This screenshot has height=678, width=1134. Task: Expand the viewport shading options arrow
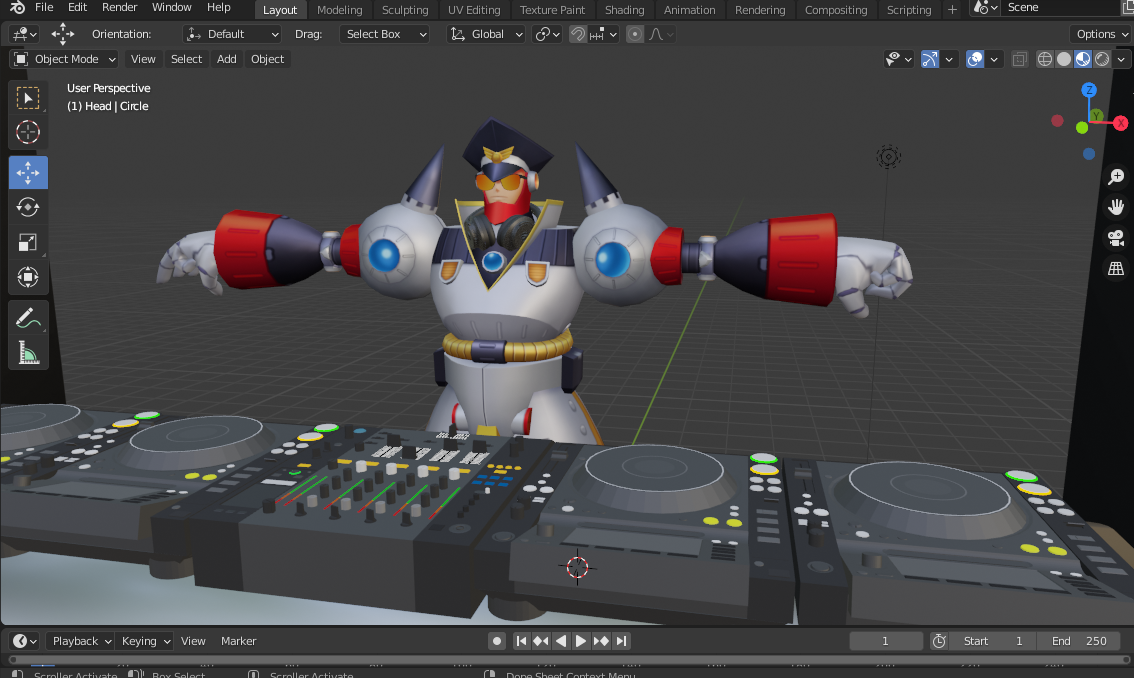click(x=1121, y=59)
